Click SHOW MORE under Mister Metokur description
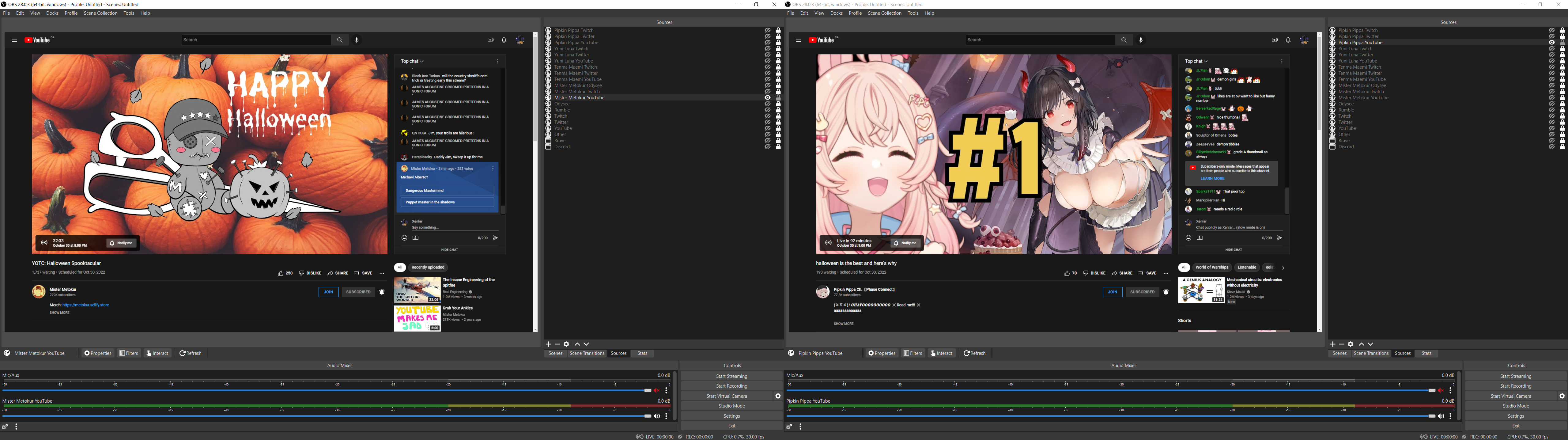The height and width of the screenshot is (440, 1568). point(60,313)
